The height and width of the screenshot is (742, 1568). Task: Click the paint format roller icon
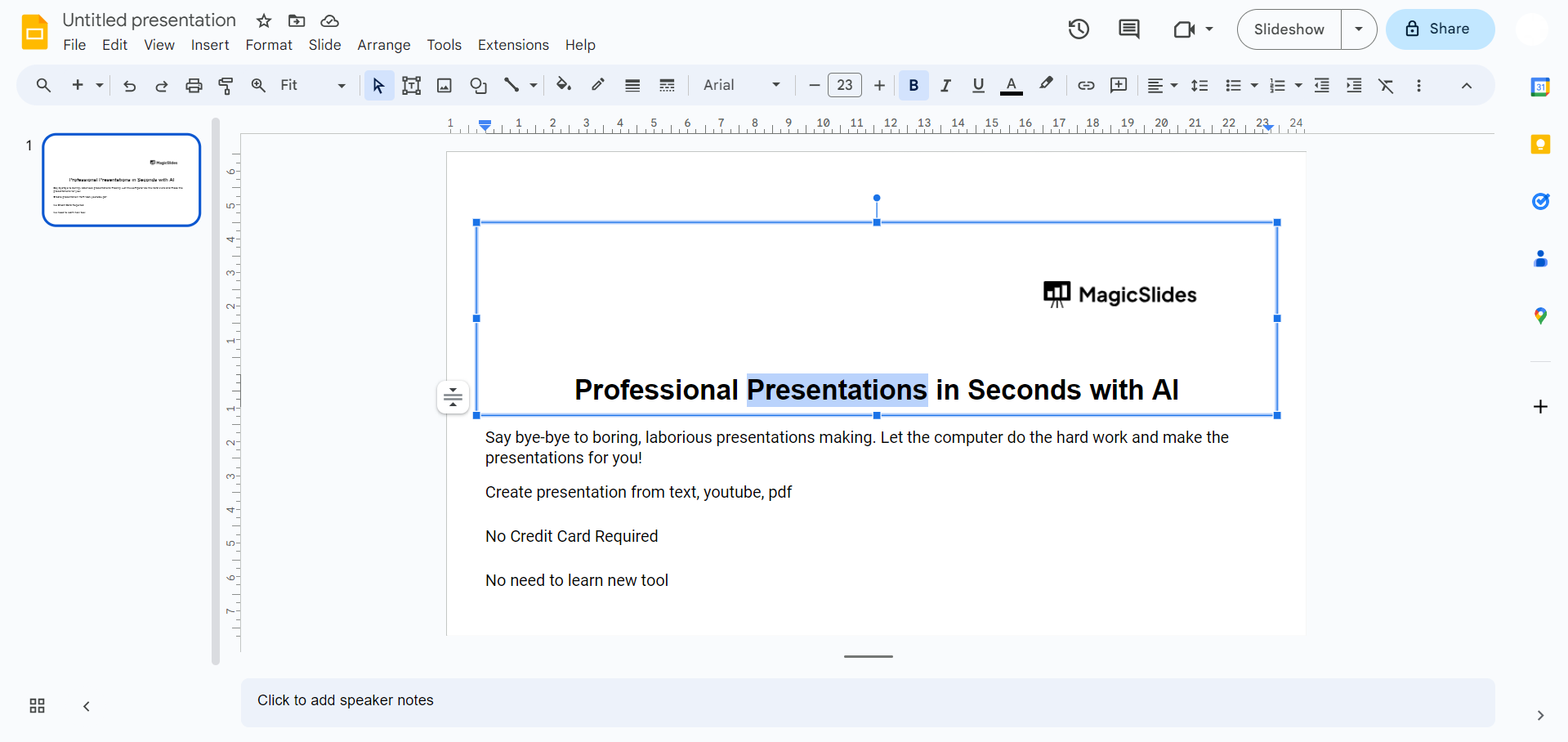pos(226,85)
